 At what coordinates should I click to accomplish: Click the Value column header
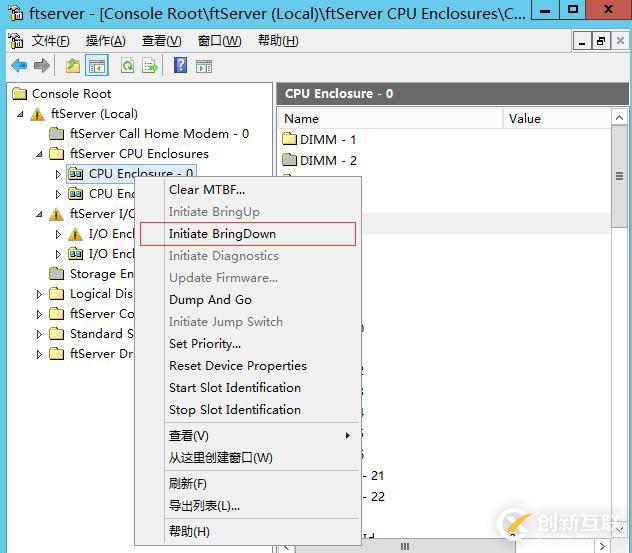click(x=557, y=119)
